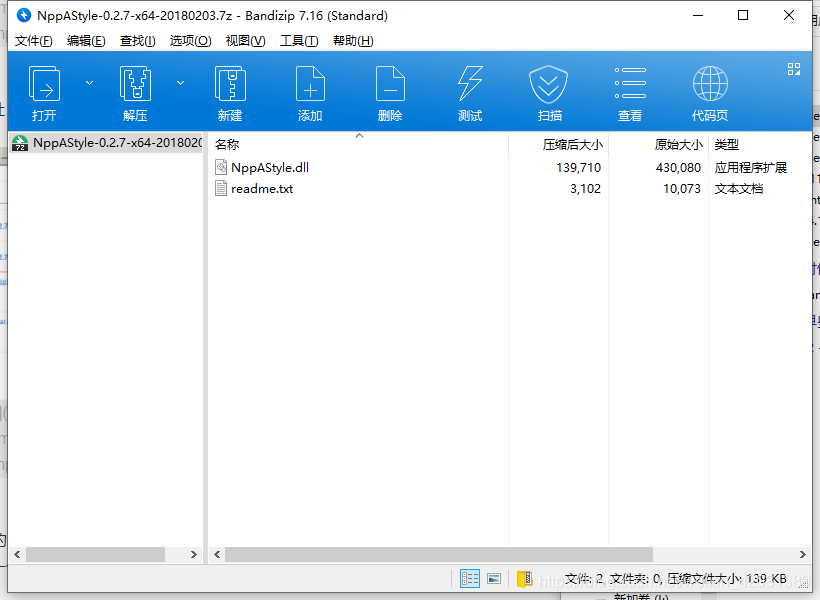Sort by the 原始大小 column header
The height and width of the screenshot is (600, 820).
point(658,144)
